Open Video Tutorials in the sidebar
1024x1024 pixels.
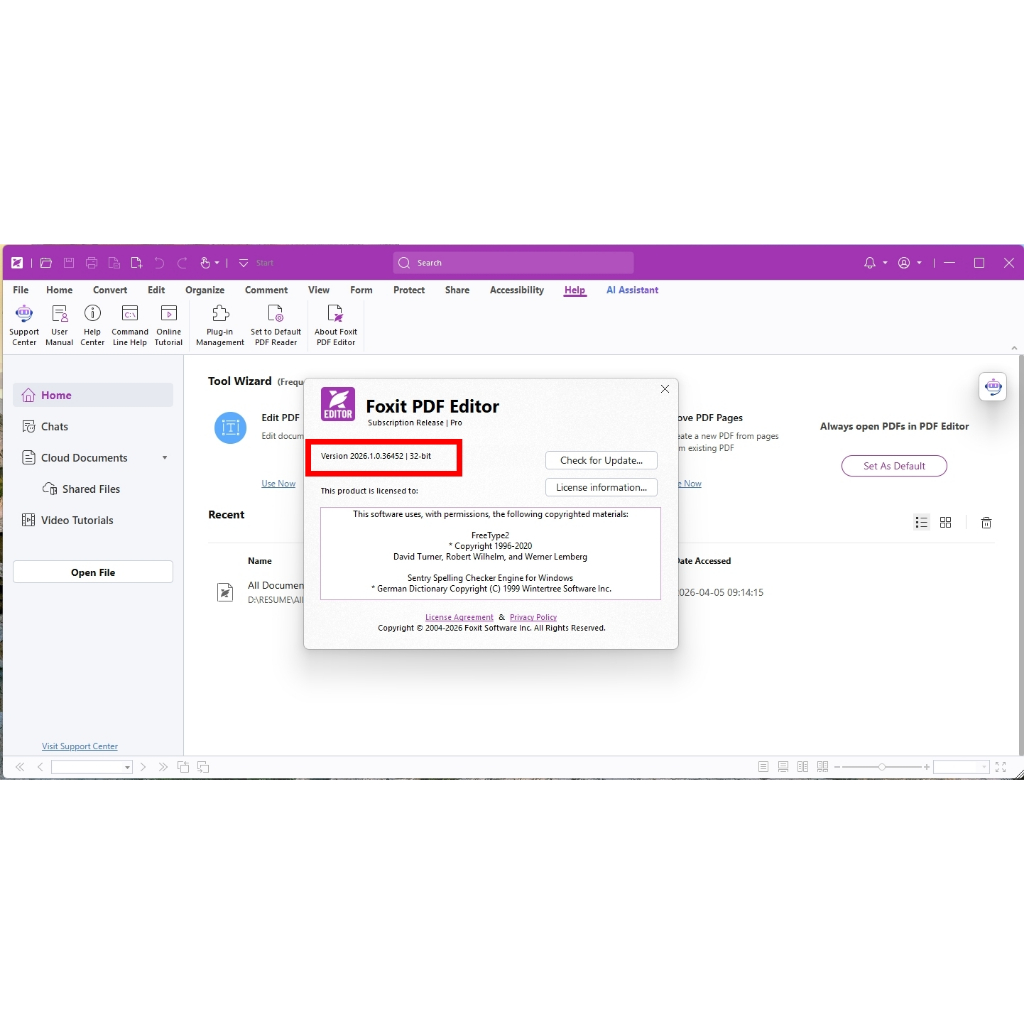coord(93,520)
